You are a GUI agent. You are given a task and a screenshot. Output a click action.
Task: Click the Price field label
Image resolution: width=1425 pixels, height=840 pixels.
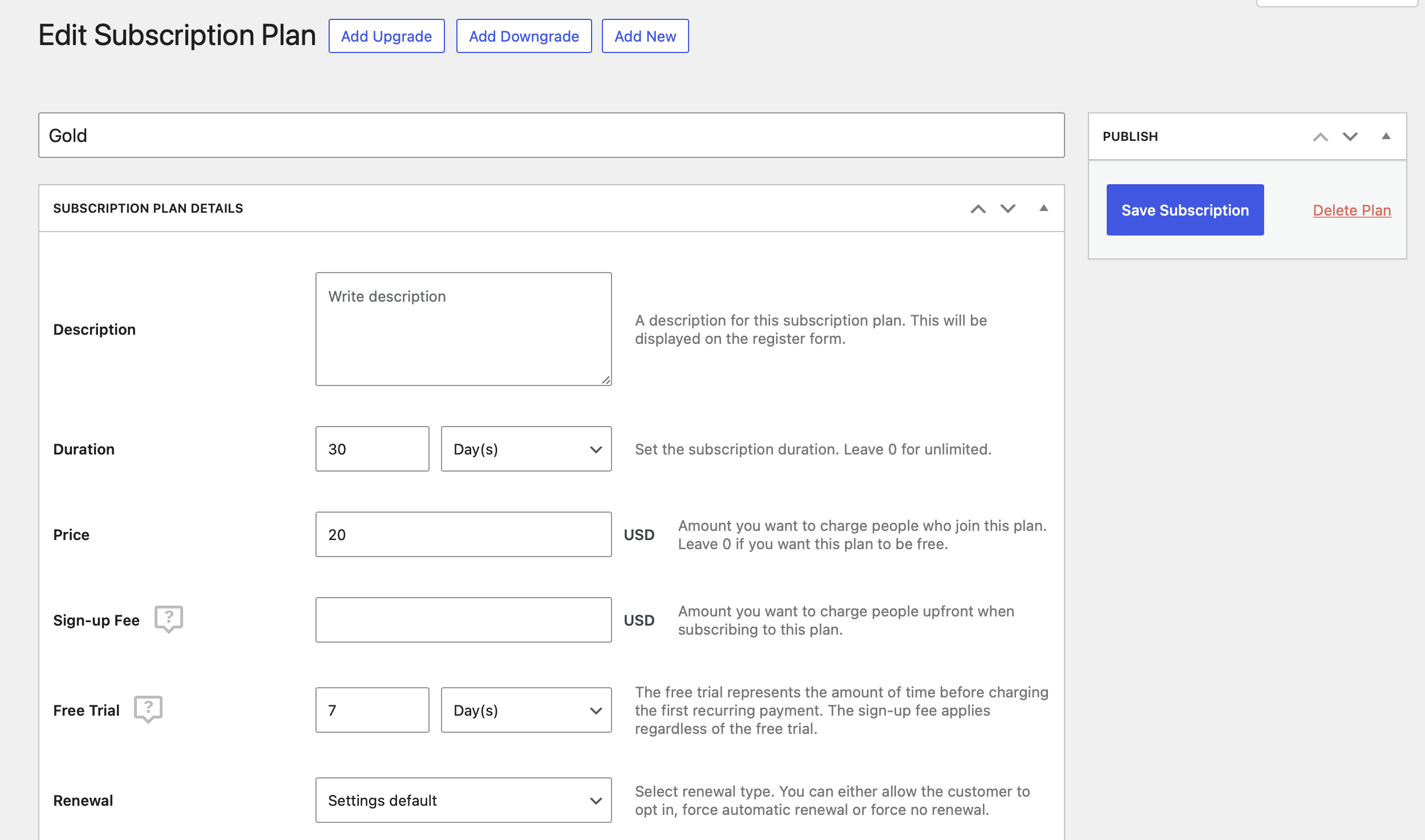(71, 535)
